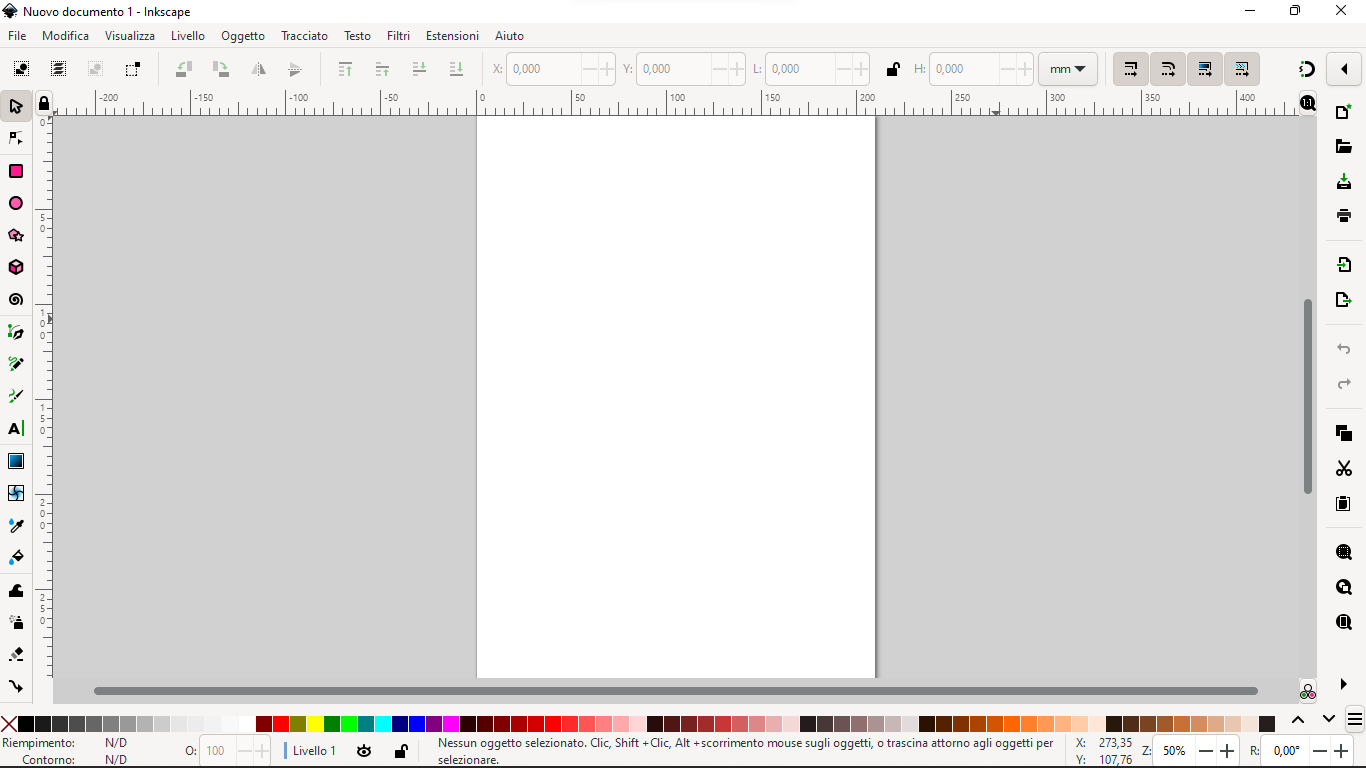Select the Rectangle tool
This screenshot has width=1366, height=768.
(16, 171)
